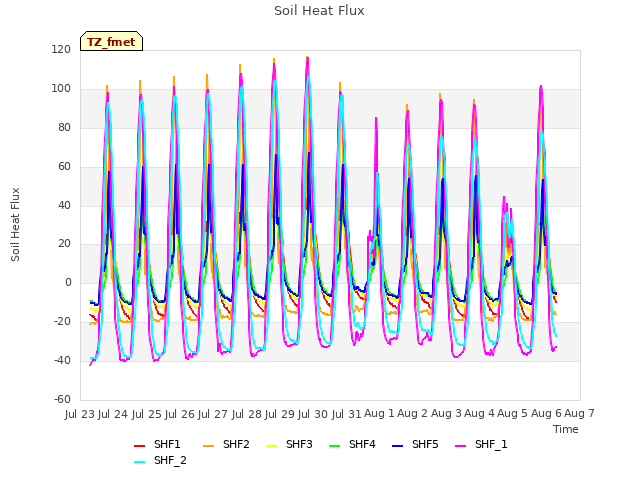Click the Jul 26 x-axis tick label
Viewport: 640px width, 480px height.
pos(179,414)
